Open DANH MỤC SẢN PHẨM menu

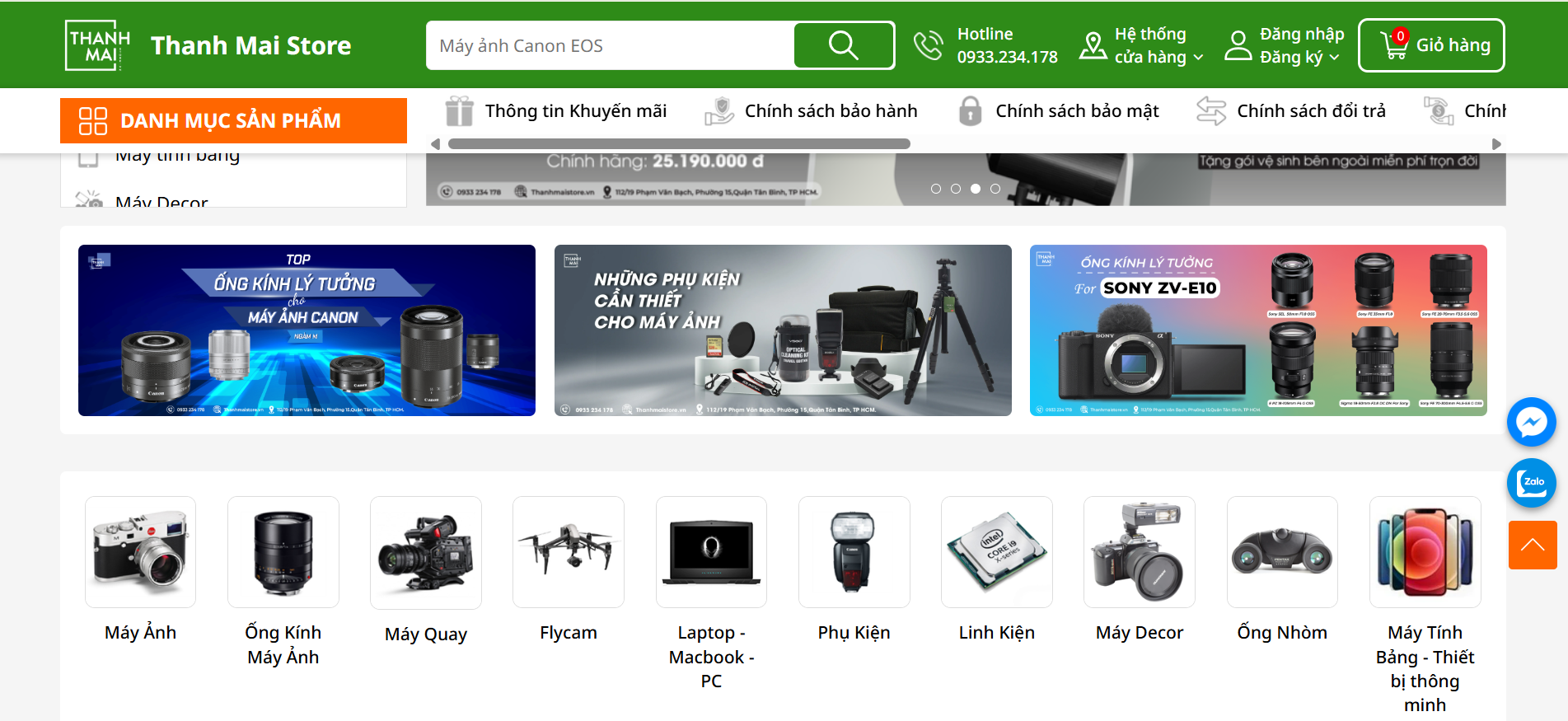point(233,120)
